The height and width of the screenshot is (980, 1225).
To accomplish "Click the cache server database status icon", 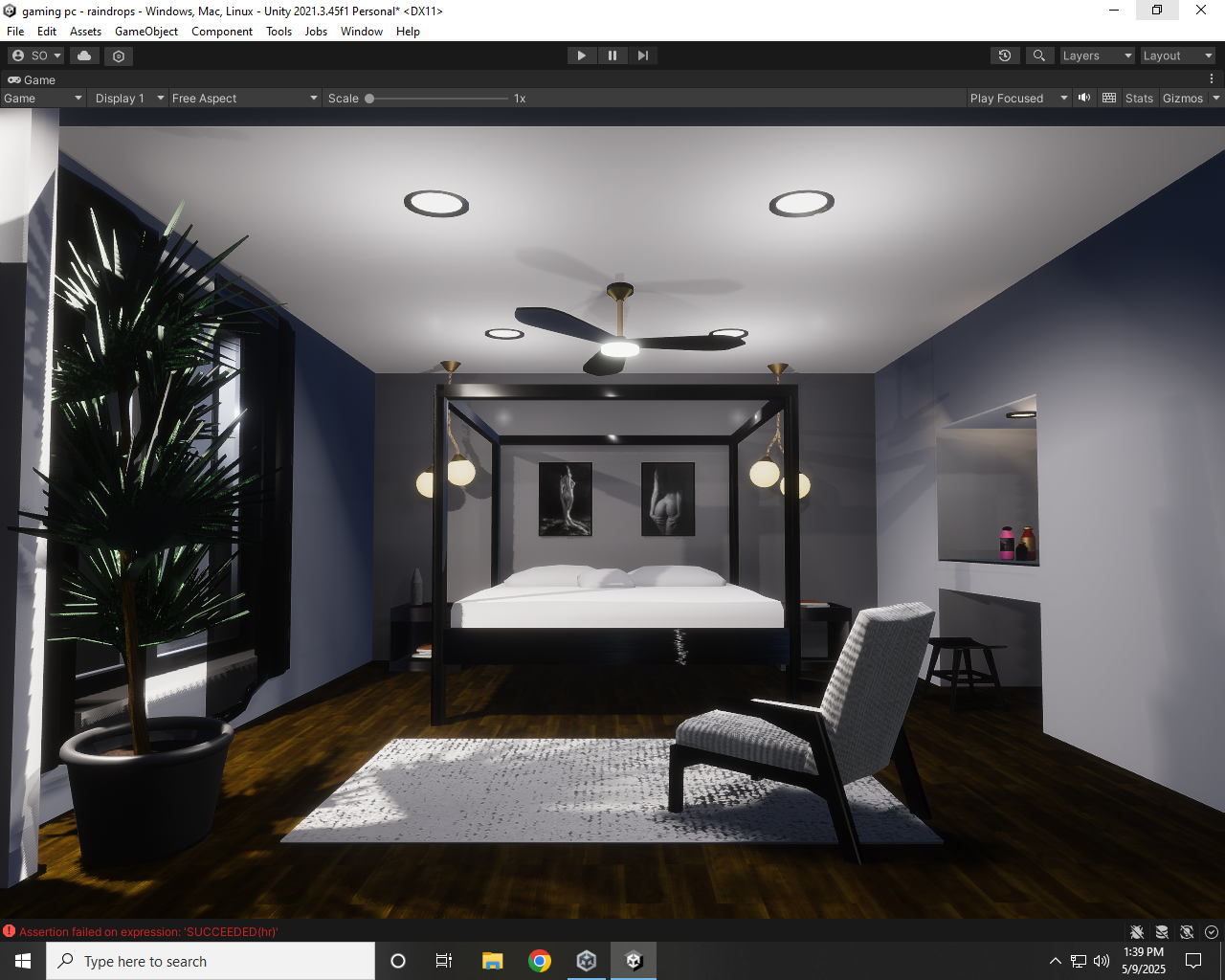I will (x=1162, y=932).
